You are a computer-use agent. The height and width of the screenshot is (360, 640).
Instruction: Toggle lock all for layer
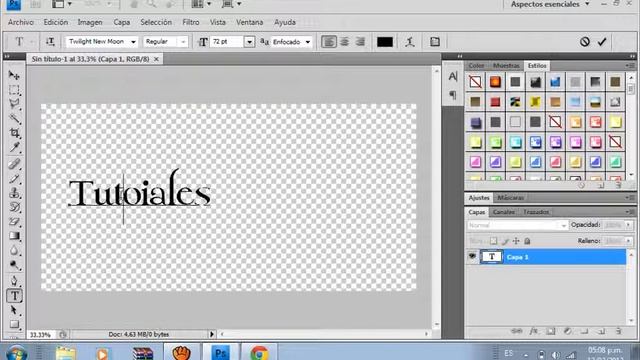pyautogui.click(x=527, y=241)
